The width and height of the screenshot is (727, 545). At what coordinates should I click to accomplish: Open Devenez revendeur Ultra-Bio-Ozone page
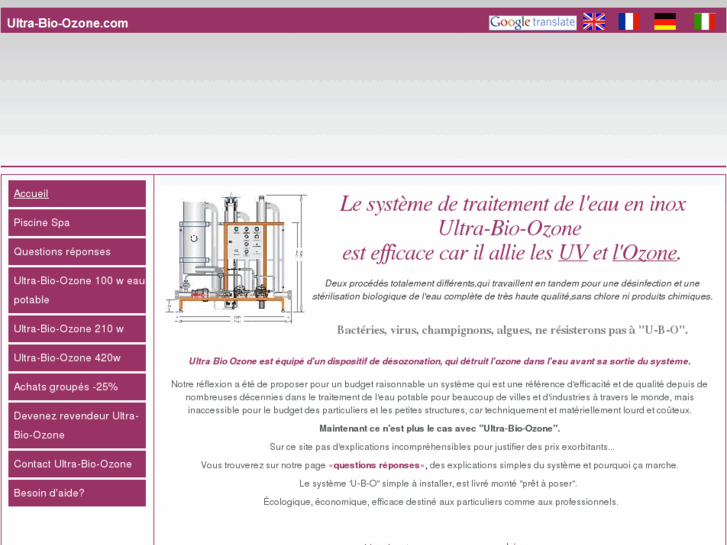tap(77, 425)
